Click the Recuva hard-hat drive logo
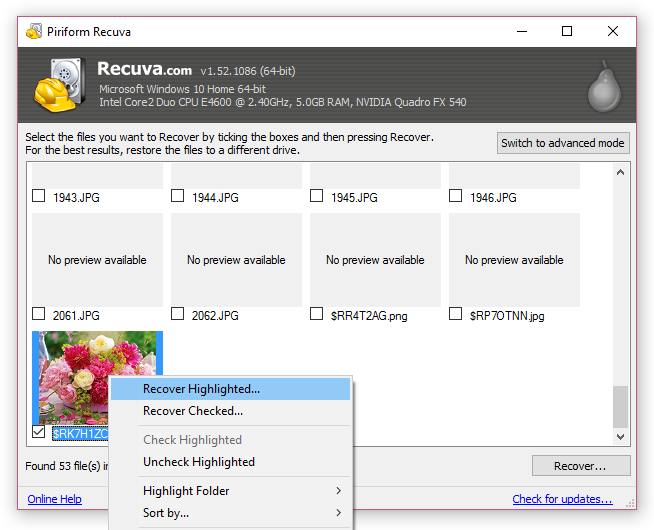Viewport: 654px width, 530px height. [60, 85]
